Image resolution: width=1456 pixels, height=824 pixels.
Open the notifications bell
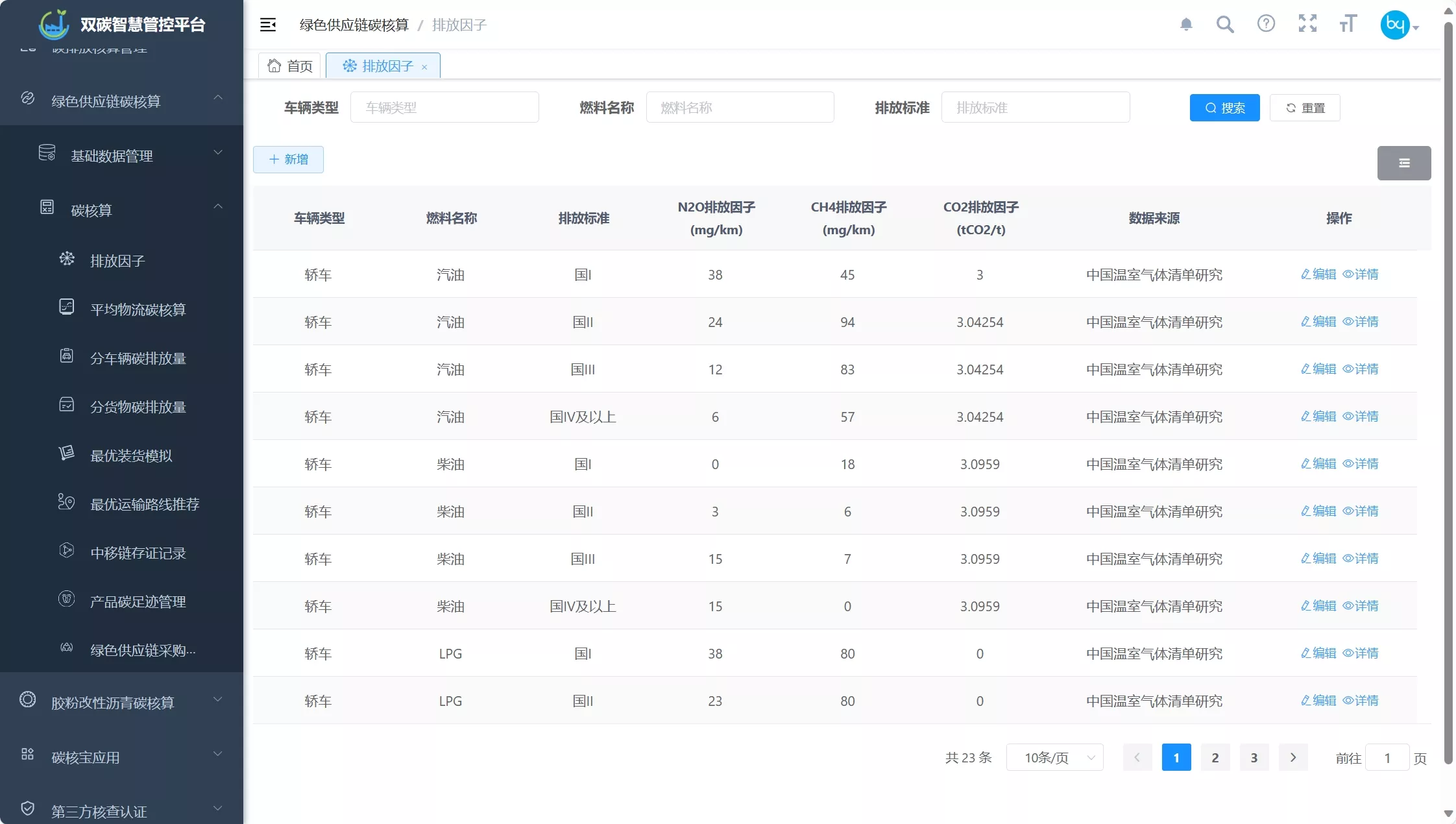pyautogui.click(x=1186, y=25)
